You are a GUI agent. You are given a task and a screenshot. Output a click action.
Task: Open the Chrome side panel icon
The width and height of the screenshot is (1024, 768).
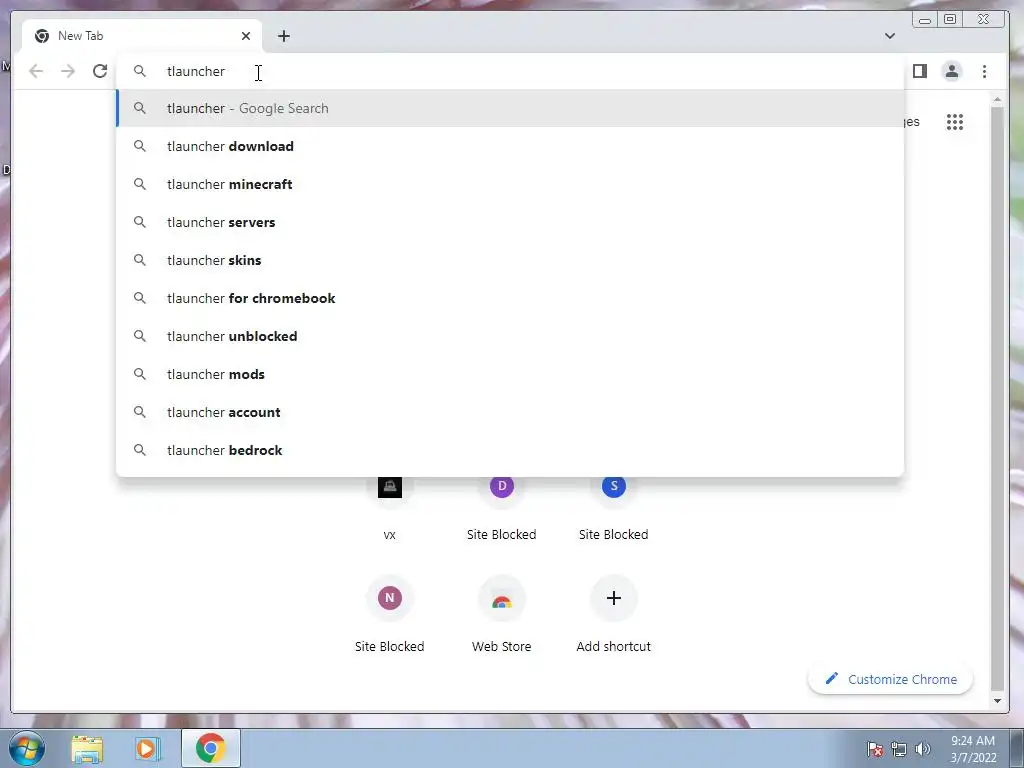(x=920, y=71)
